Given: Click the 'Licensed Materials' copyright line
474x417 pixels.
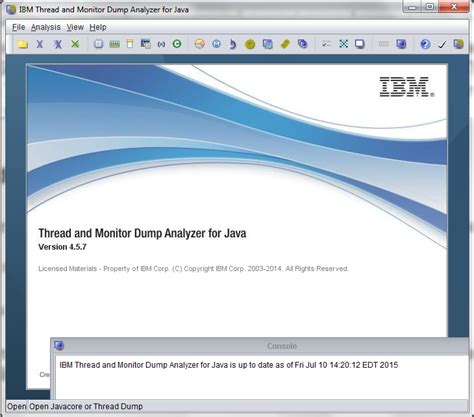Looking at the screenshot, I should coord(193,269).
